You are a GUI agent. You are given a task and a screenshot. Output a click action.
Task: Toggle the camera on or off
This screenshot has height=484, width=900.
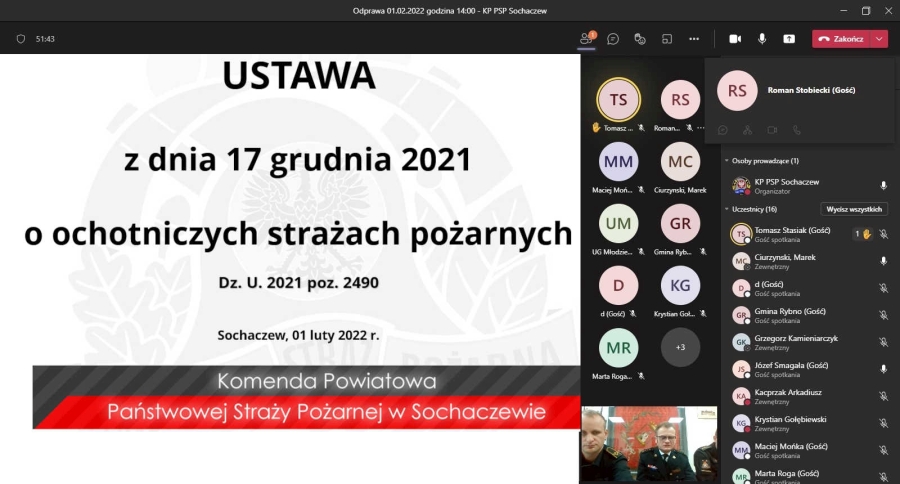[735, 39]
